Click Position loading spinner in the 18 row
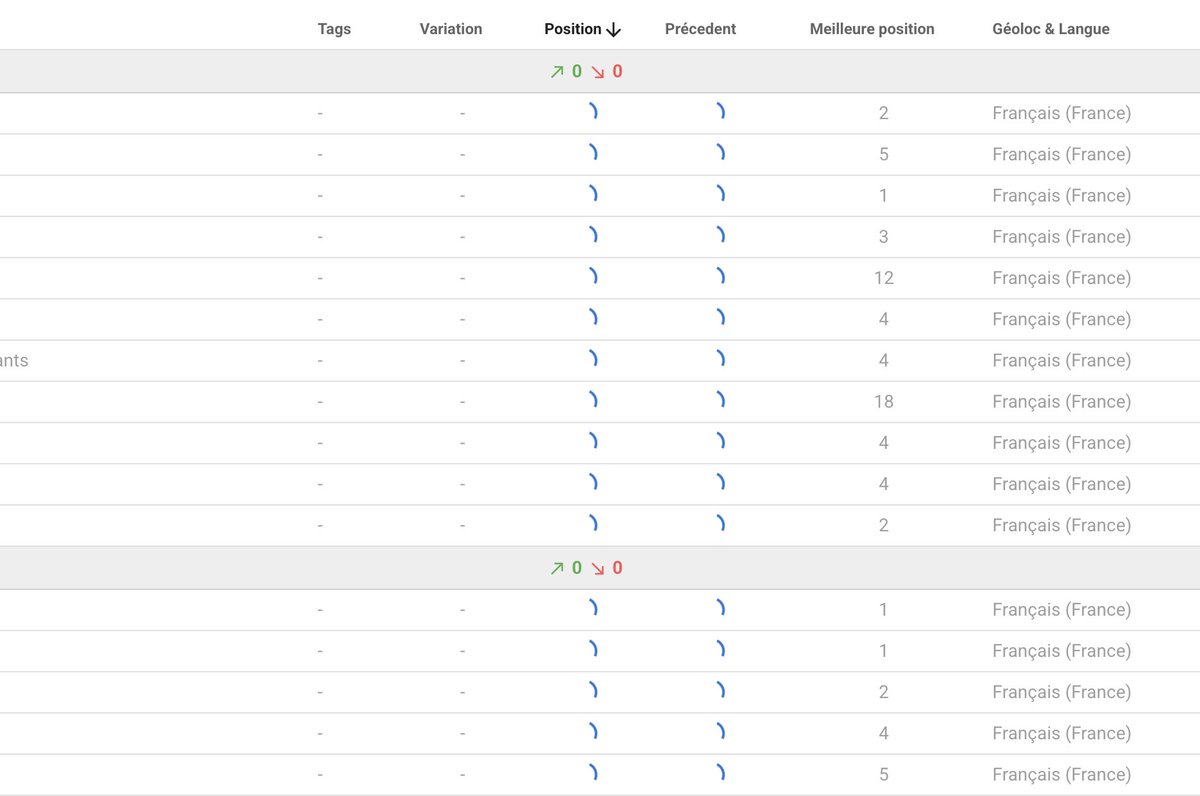Screen dimensions: 1200x796 (x=593, y=400)
